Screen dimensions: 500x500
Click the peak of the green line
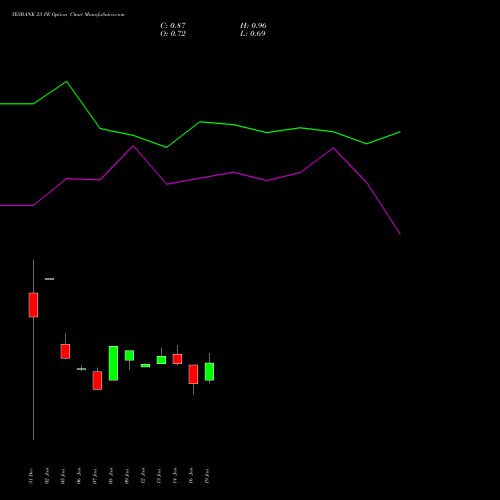coord(66,81)
